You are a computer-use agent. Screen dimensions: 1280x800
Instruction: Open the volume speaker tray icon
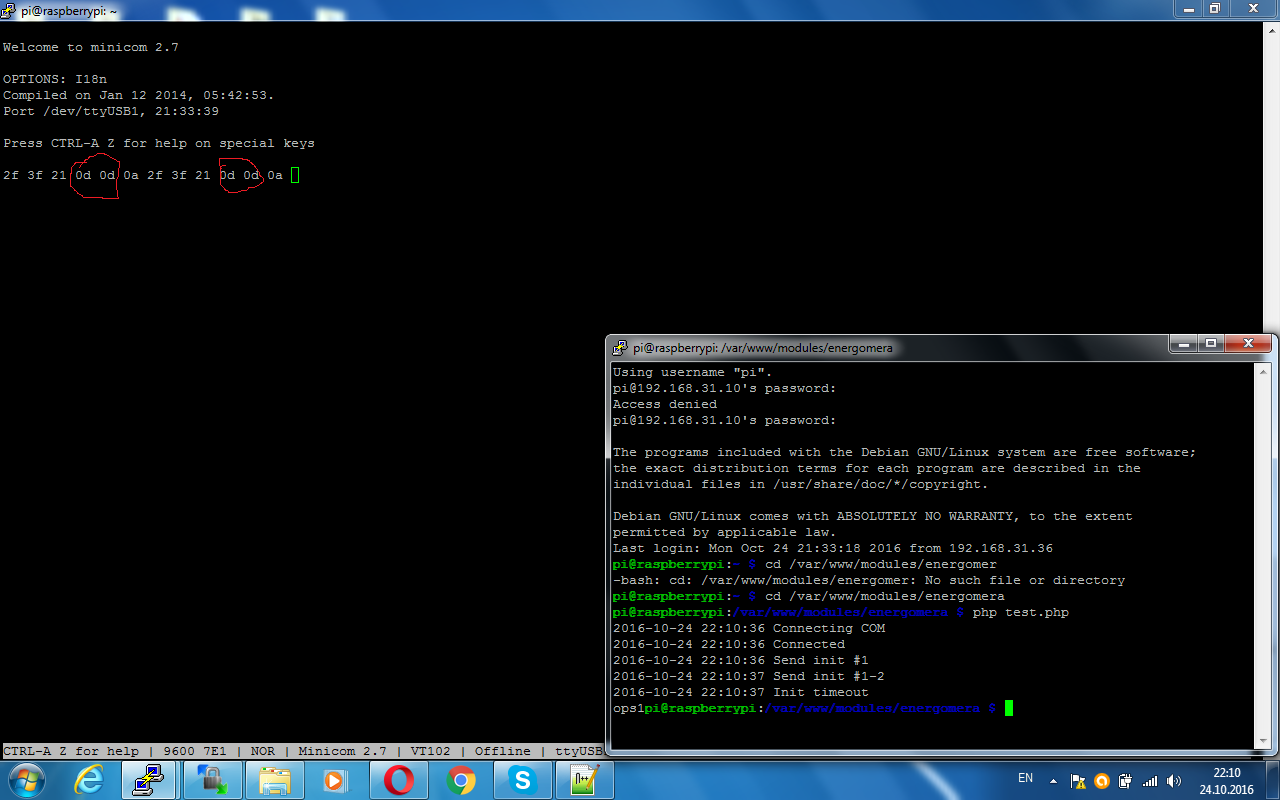tap(1174, 781)
